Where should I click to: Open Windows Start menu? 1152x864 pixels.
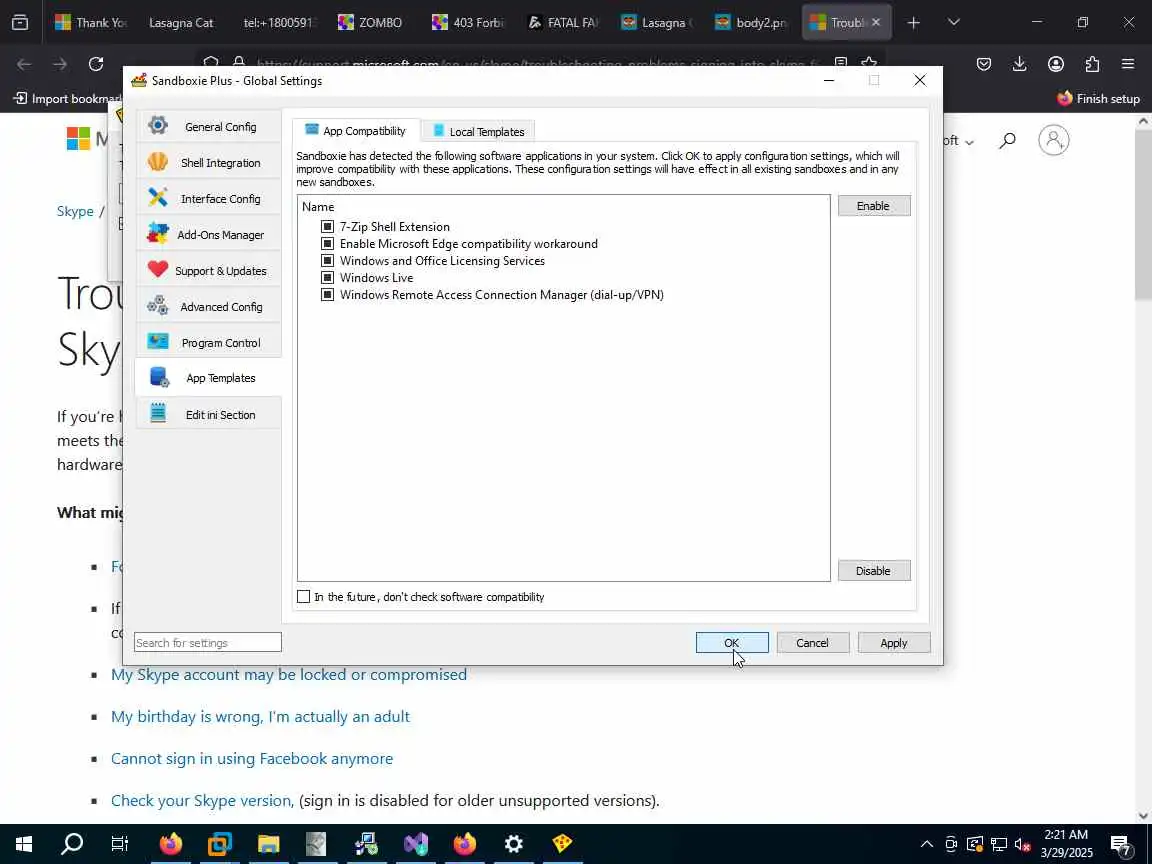(24, 844)
